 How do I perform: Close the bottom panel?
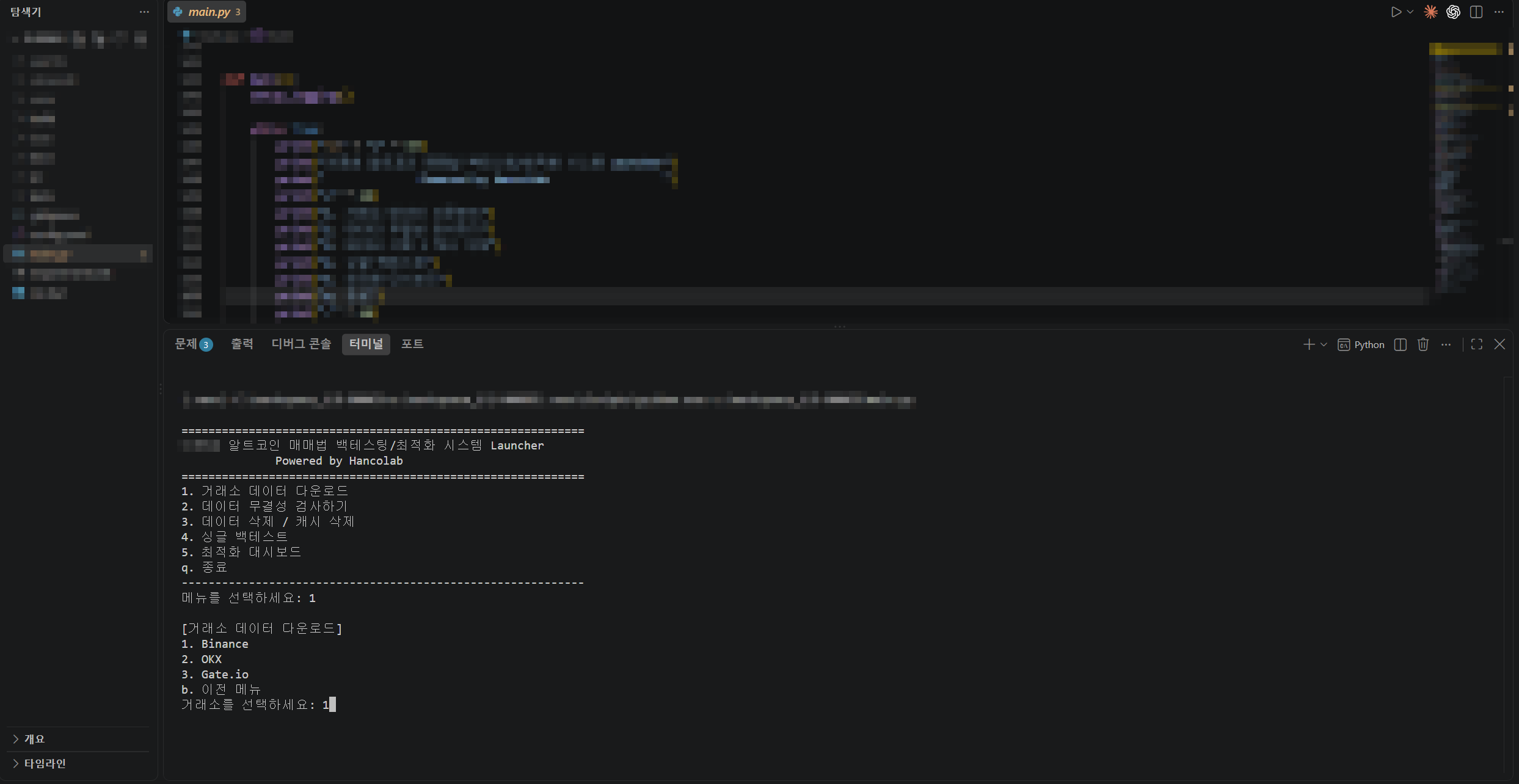[x=1499, y=344]
